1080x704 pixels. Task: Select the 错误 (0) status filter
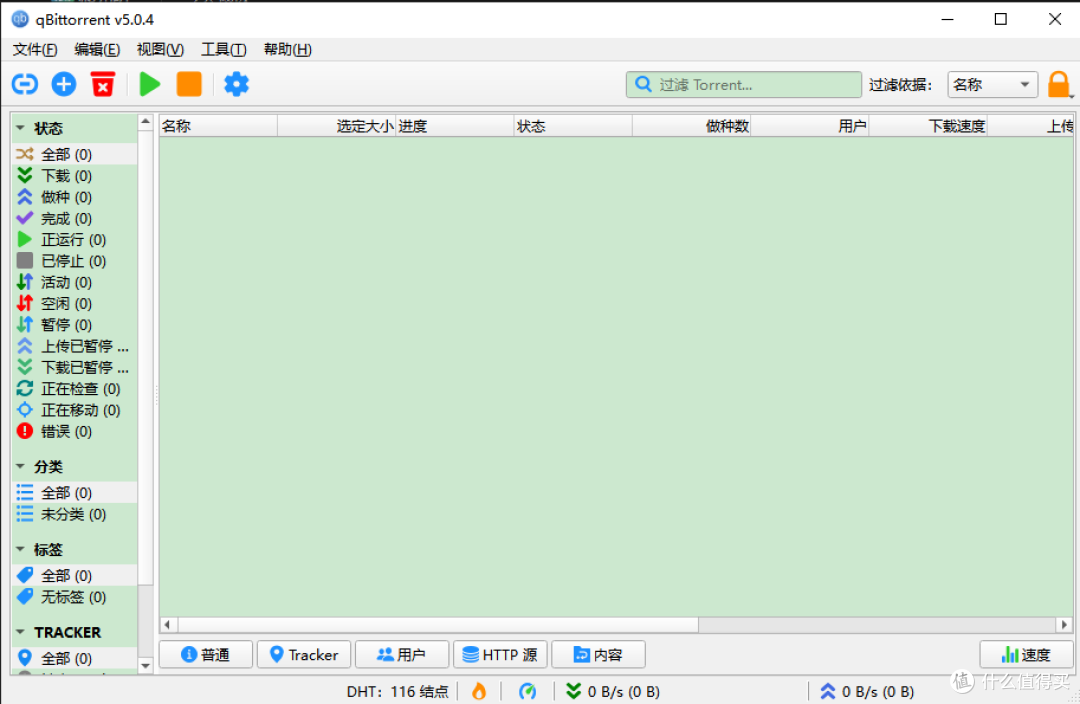[75, 431]
